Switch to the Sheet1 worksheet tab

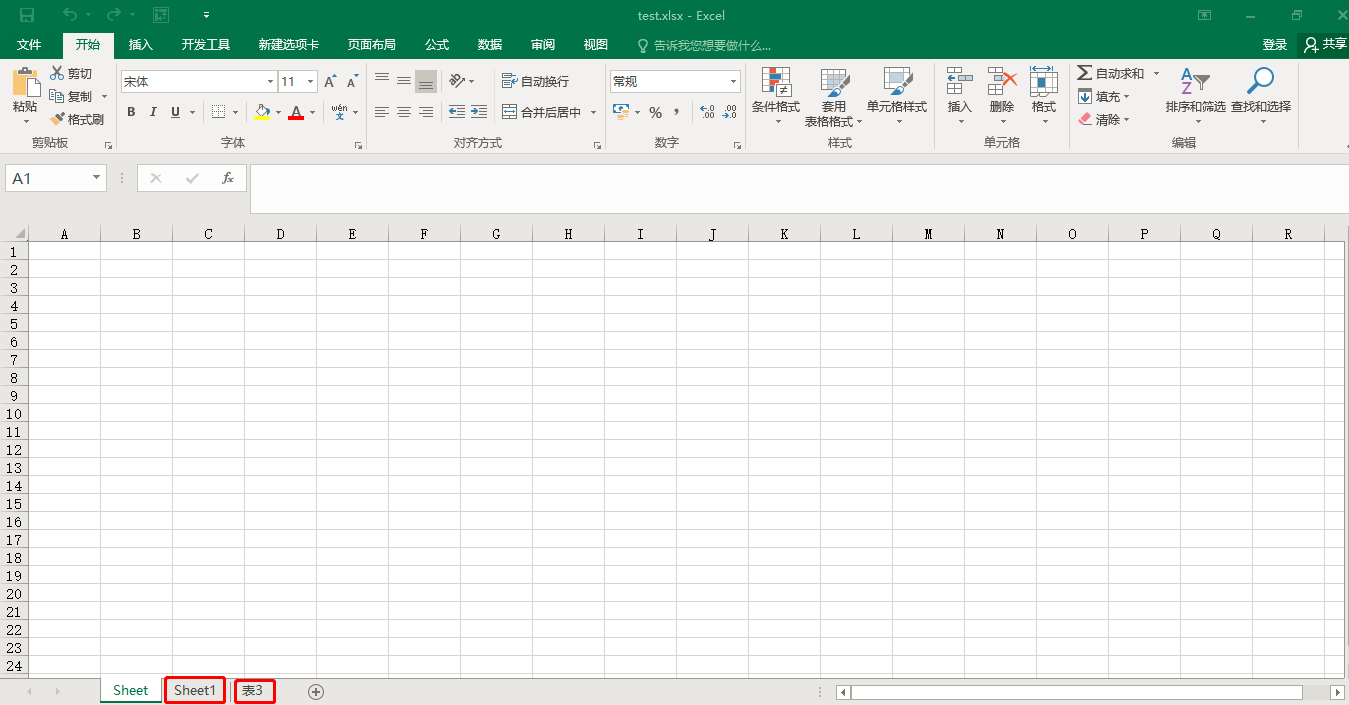[x=194, y=690]
